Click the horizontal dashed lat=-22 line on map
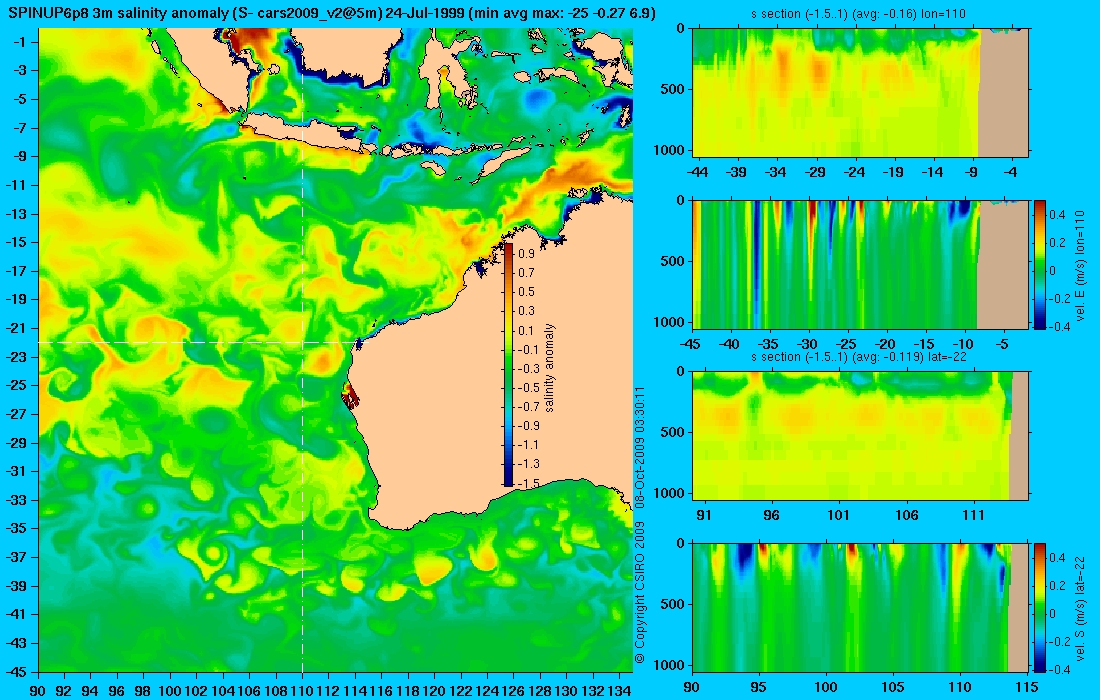The width and height of the screenshot is (1100, 700). point(198,342)
